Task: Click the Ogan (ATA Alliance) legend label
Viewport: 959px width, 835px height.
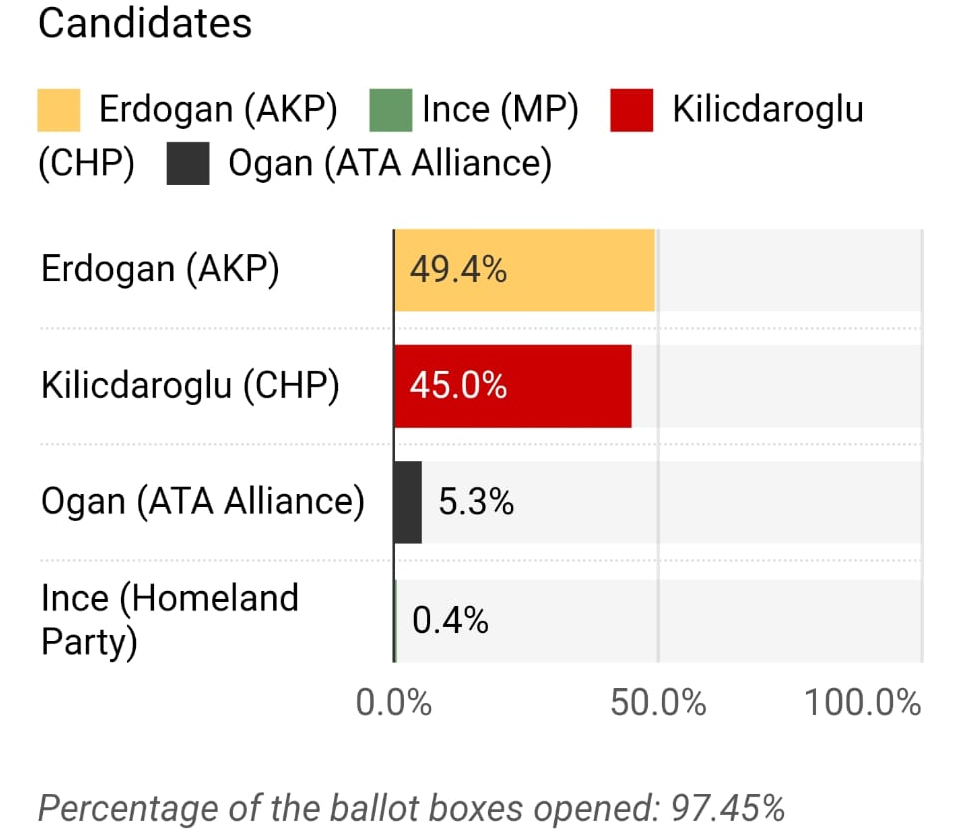Action: tap(390, 163)
